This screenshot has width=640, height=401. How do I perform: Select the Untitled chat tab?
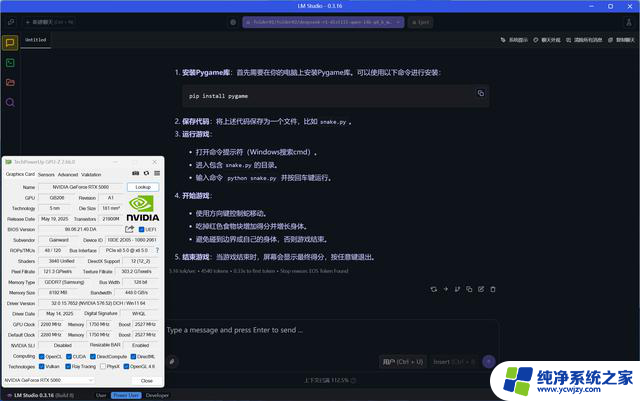[x=36, y=40]
